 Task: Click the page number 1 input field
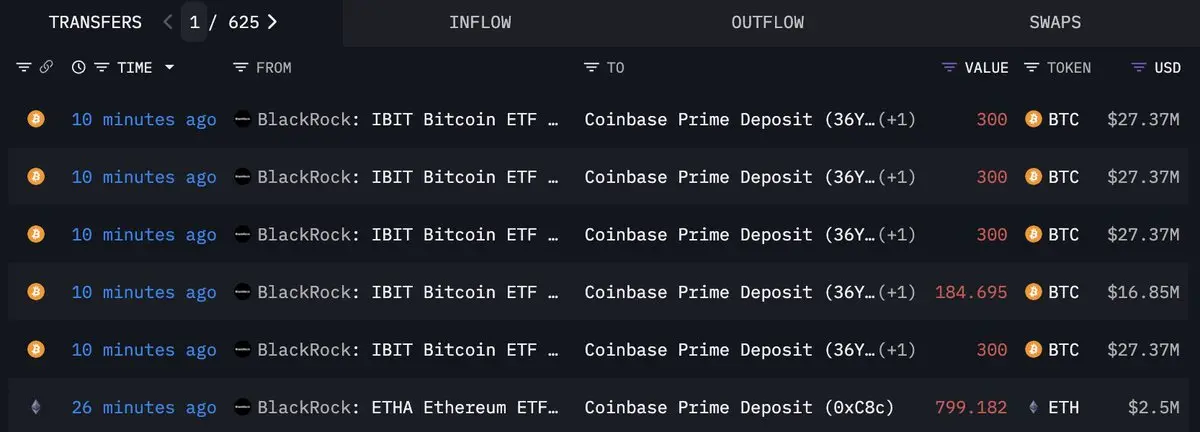click(194, 22)
